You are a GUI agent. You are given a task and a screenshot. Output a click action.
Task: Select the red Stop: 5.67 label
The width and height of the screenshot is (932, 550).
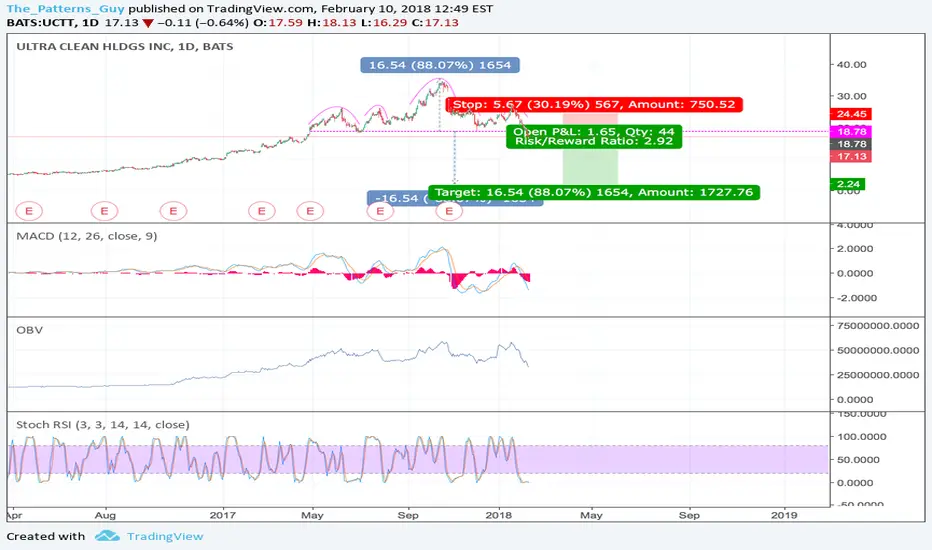tap(594, 105)
